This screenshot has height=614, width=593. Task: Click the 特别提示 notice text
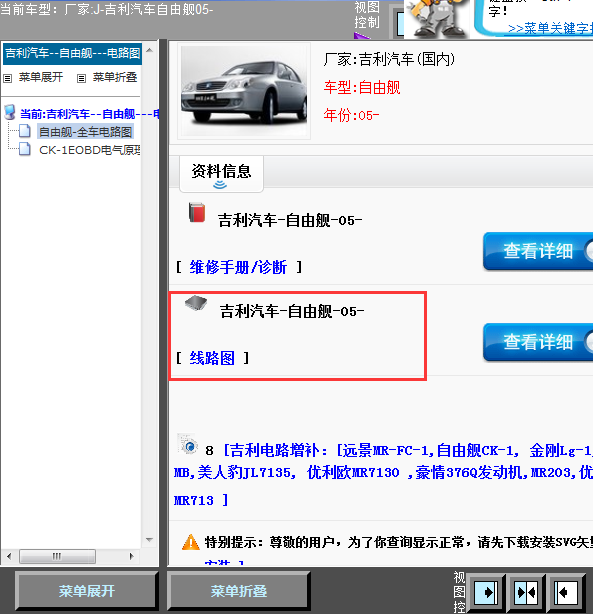(399, 542)
